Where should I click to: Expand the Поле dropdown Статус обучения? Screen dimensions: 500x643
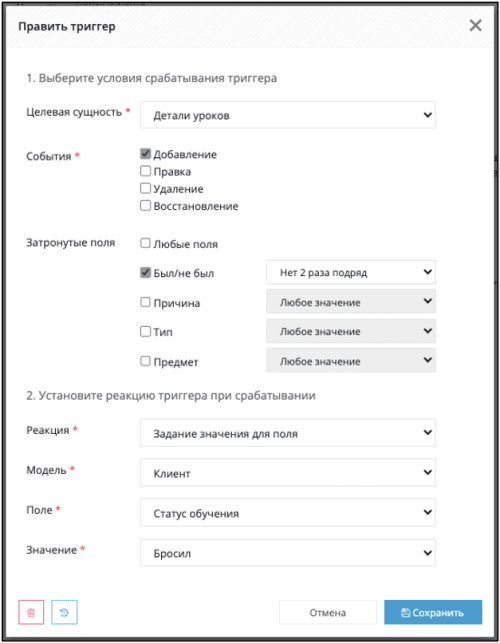click(x=288, y=513)
